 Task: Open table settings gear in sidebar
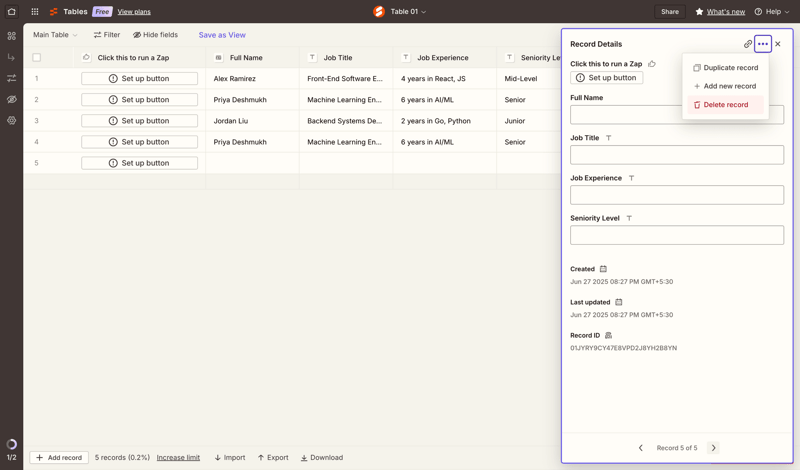click(11, 120)
